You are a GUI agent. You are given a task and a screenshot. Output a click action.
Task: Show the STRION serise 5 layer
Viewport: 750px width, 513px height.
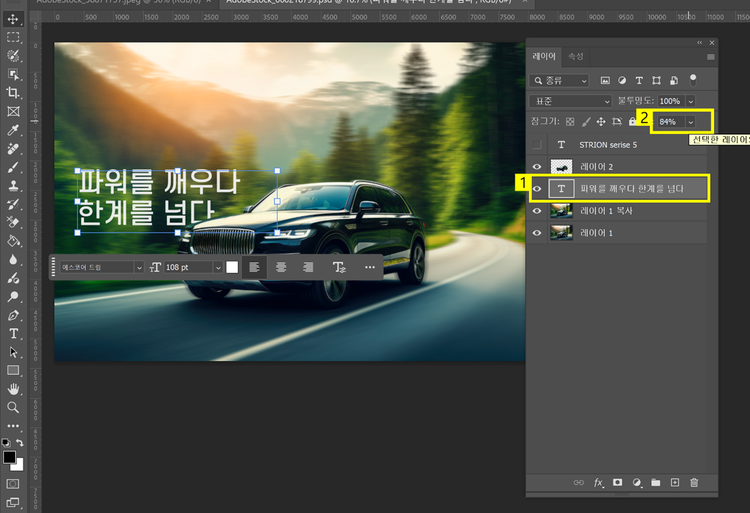537,144
